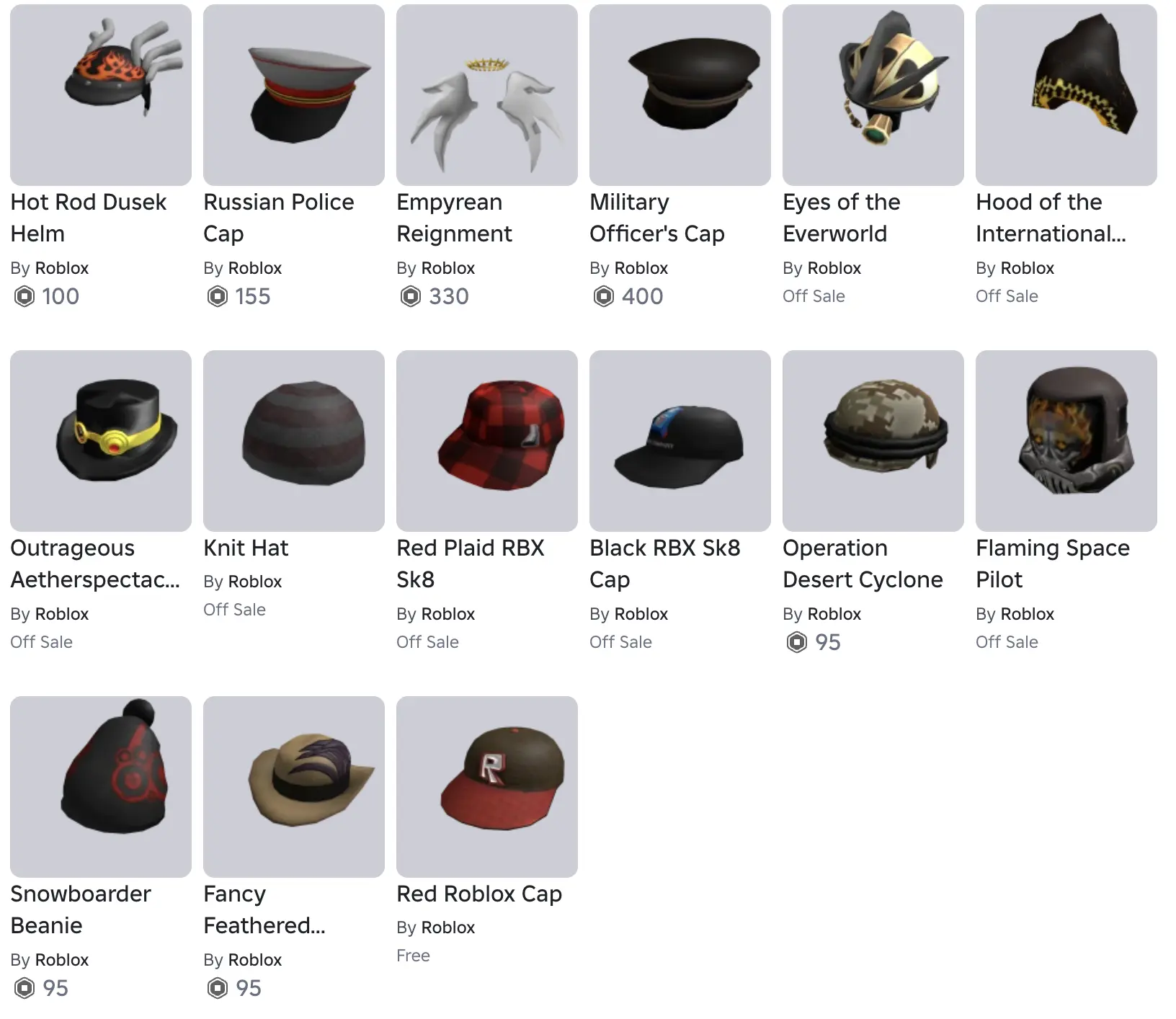Select the Fancy Feathered hat thumbnail
Viewport: 1176px width, 1019px height.
(x=294, y=787)
